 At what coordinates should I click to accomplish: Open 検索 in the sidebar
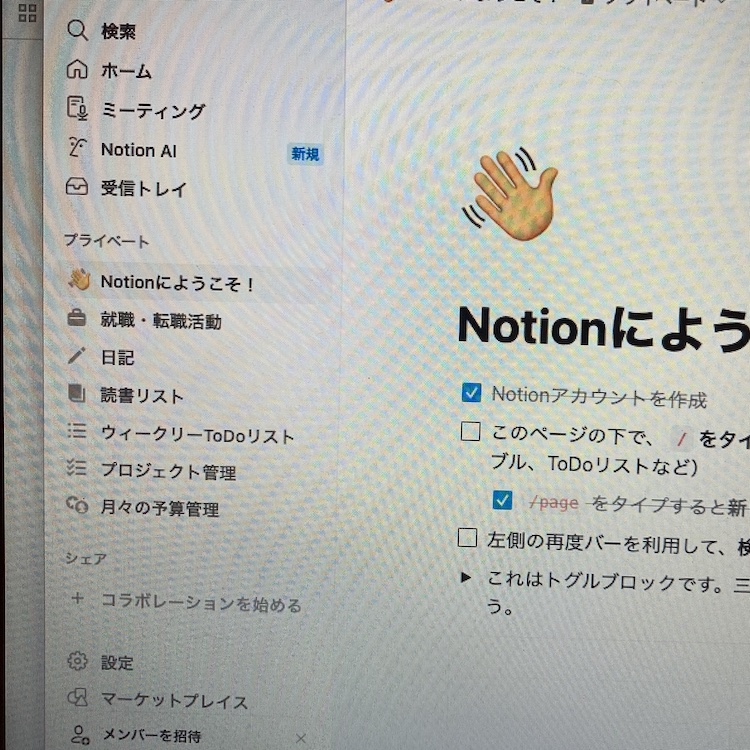tap(119, 32)
